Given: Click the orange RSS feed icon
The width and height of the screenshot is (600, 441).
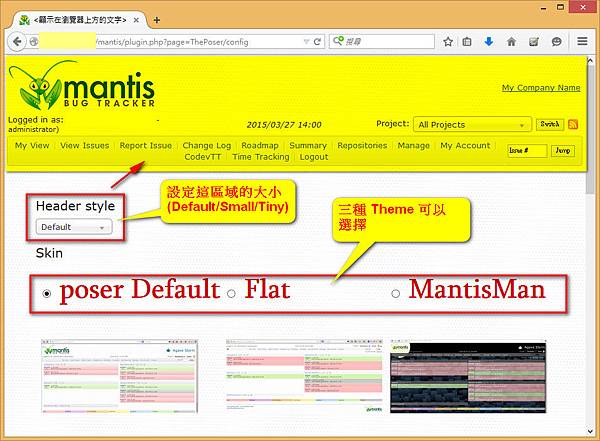Looking at the screenshot, I should point(573,124).
